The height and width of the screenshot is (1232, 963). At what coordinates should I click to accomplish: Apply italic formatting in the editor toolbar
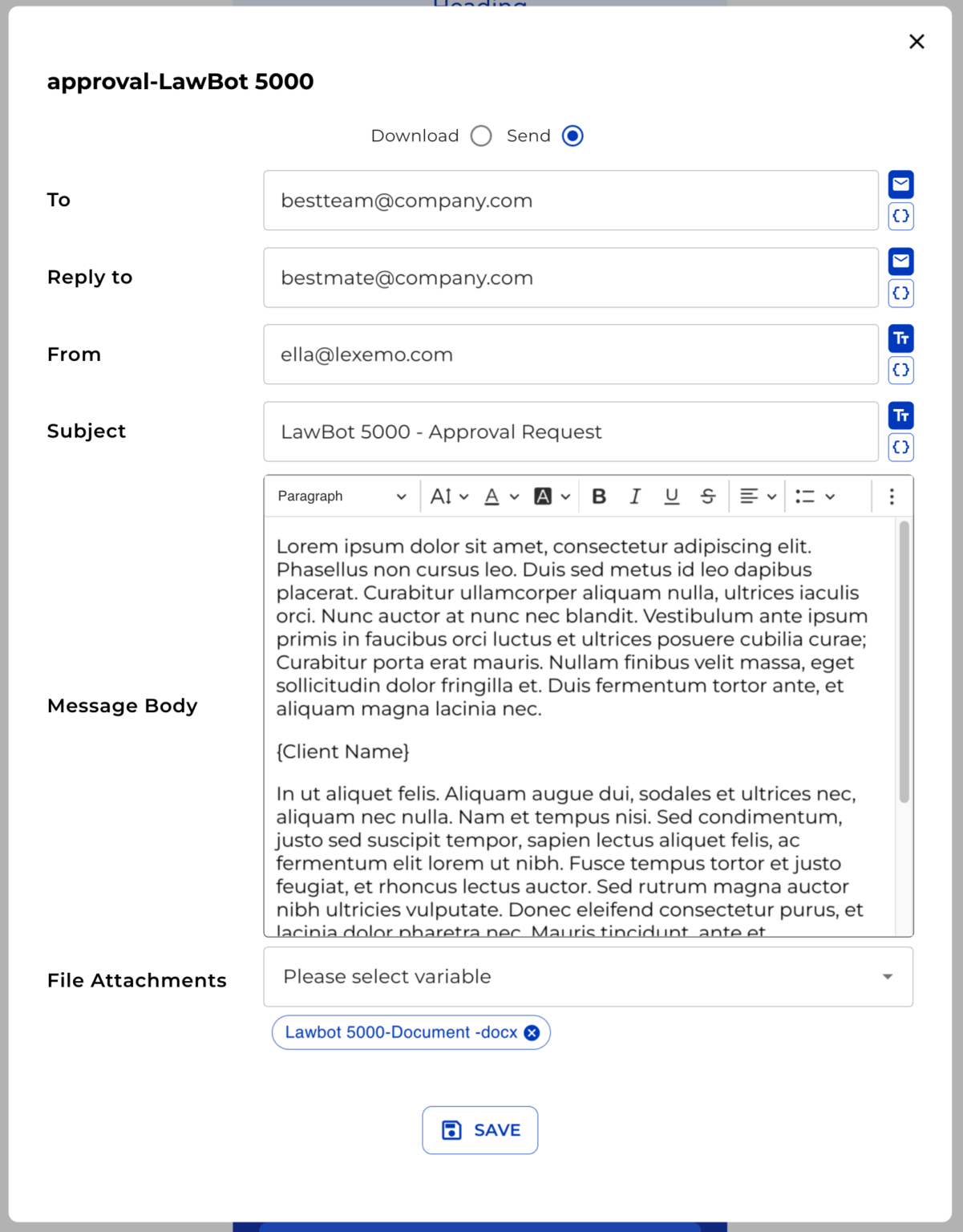point(634,496)
